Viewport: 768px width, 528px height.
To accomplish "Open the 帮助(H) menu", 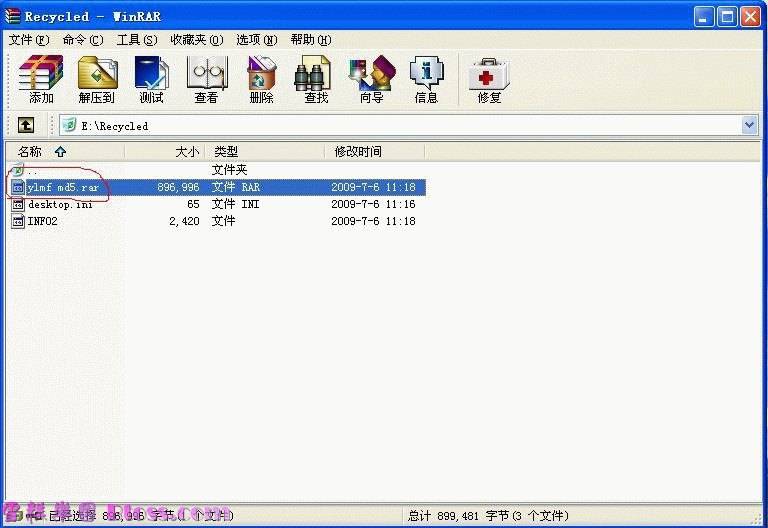I will pyautogui.click(x=311, y=40).
